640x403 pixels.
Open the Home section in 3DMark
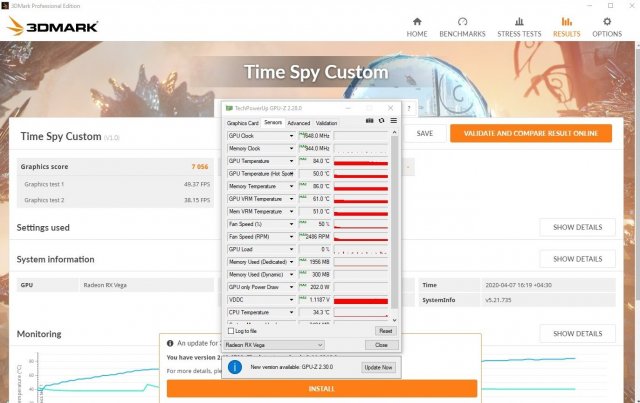point(417,26)
